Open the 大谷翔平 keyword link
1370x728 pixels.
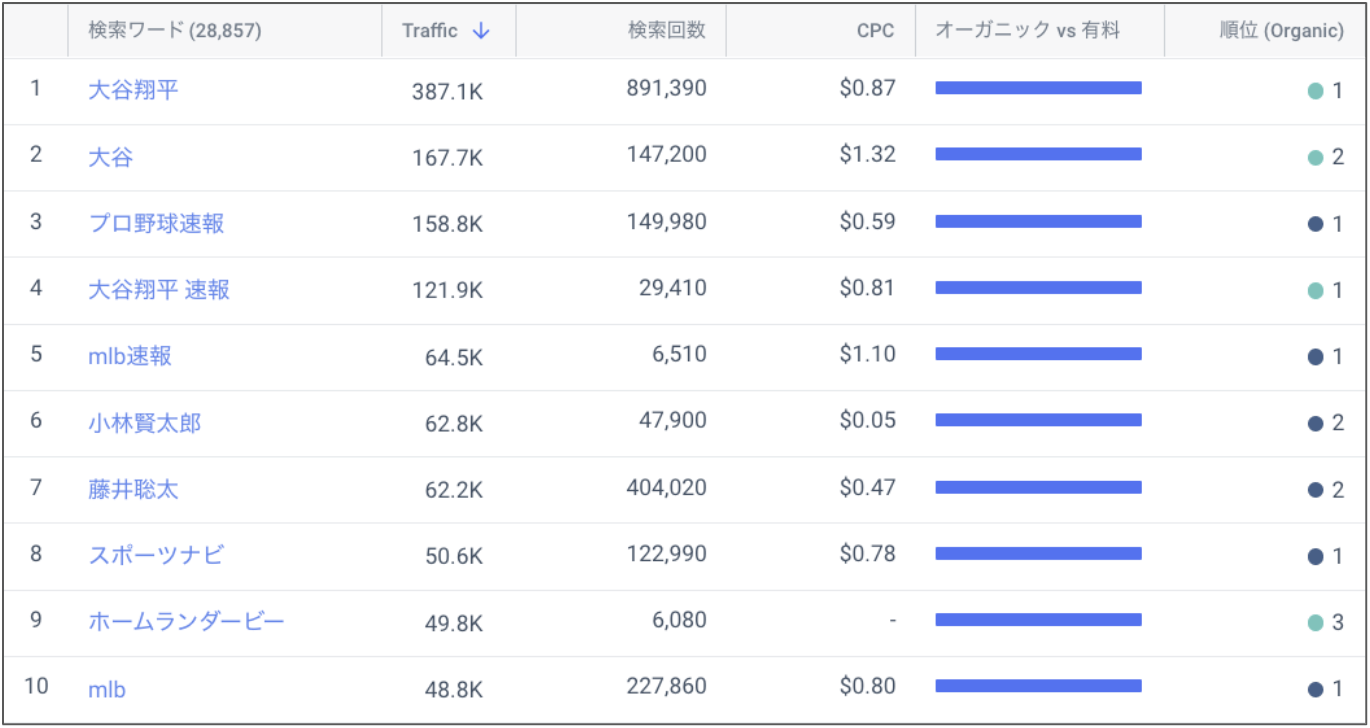[x=133, y=90]
